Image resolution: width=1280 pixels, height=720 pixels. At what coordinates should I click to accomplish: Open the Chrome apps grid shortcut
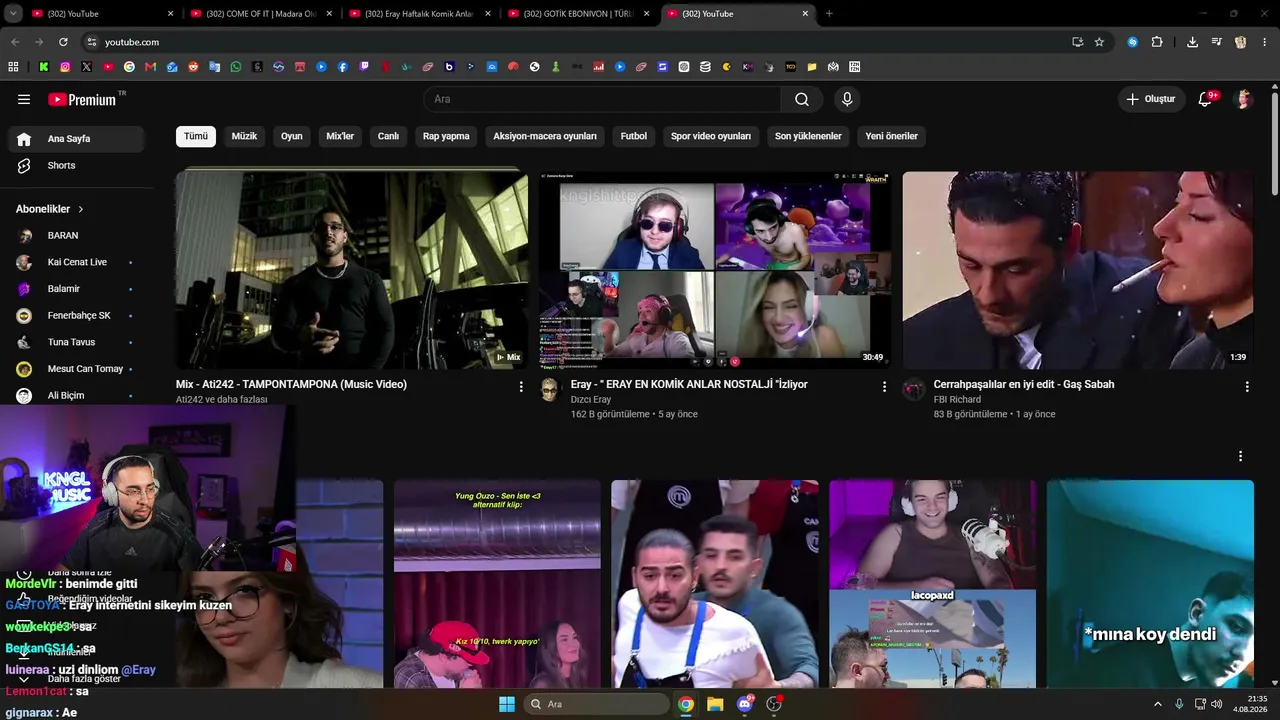(13, 67)
